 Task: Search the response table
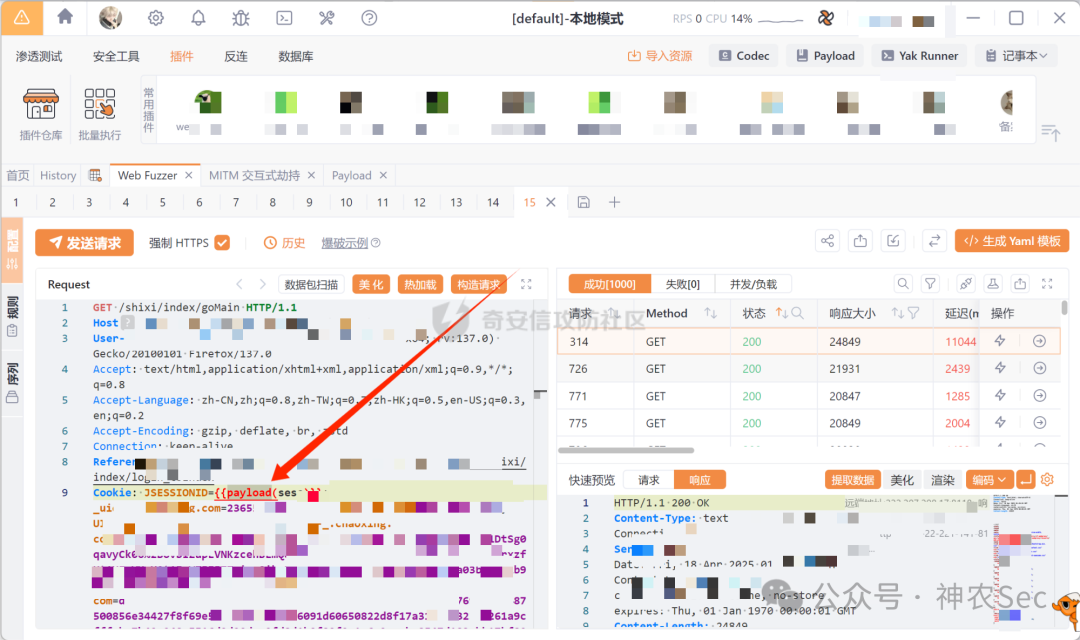(902, 283)
